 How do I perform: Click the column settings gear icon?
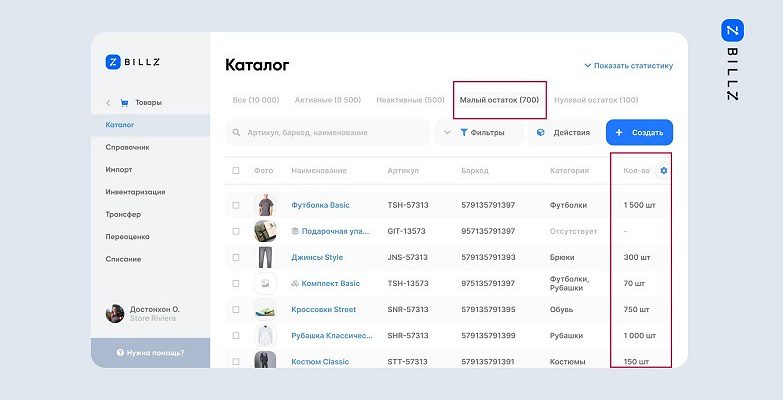(664, 171)
